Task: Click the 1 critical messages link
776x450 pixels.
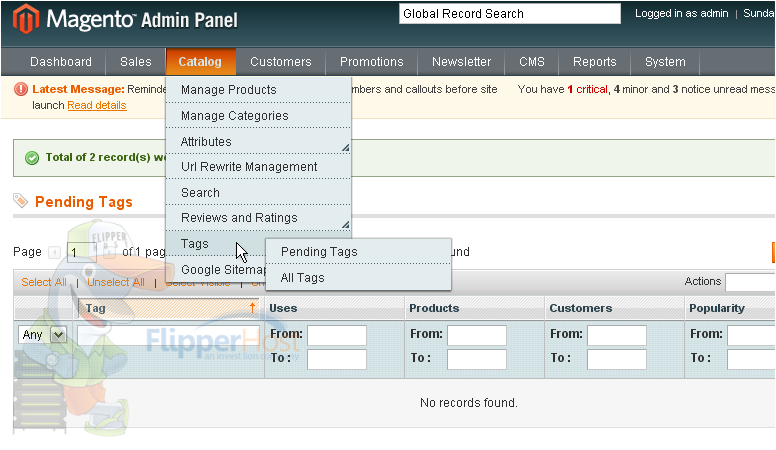Action: (x=587, y=89)
